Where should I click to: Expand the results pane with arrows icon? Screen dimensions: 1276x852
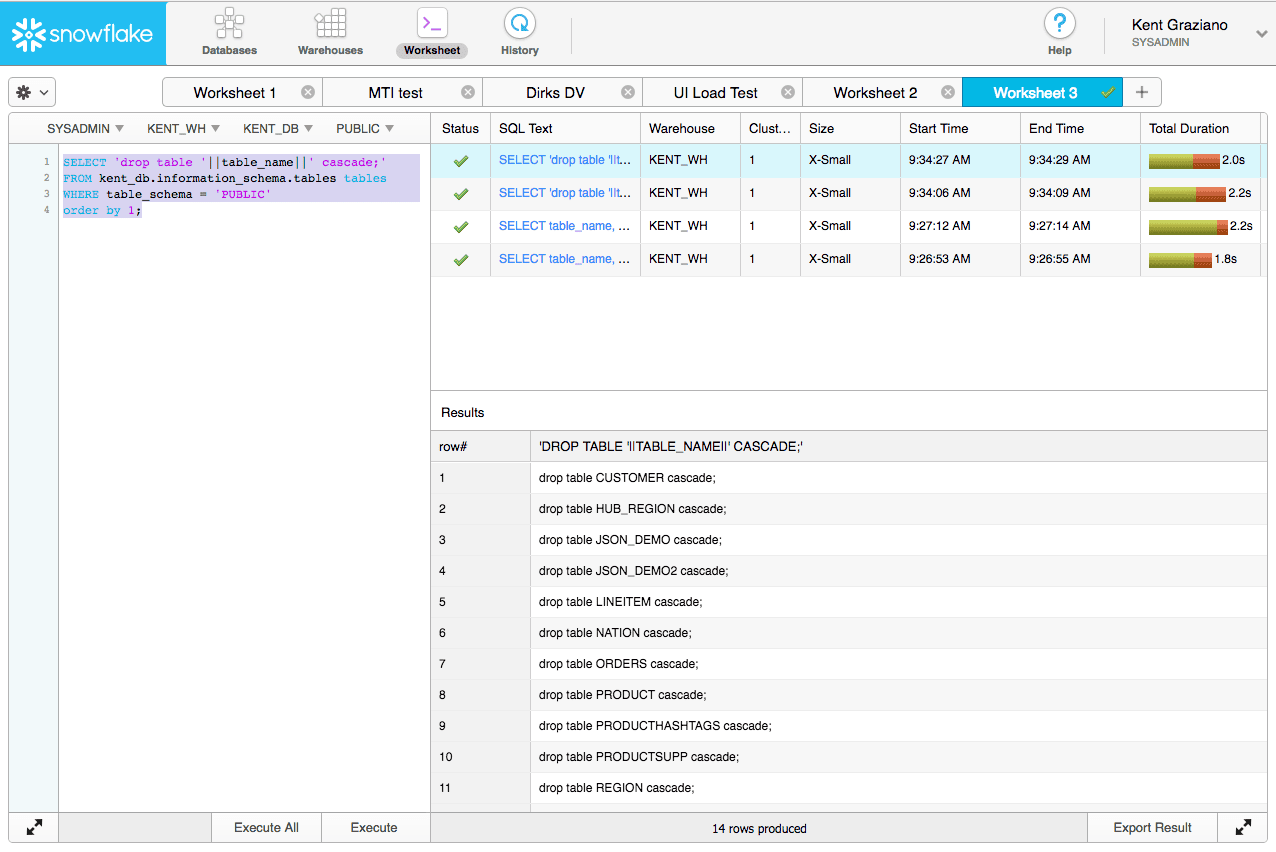[x=1243, y=827]
